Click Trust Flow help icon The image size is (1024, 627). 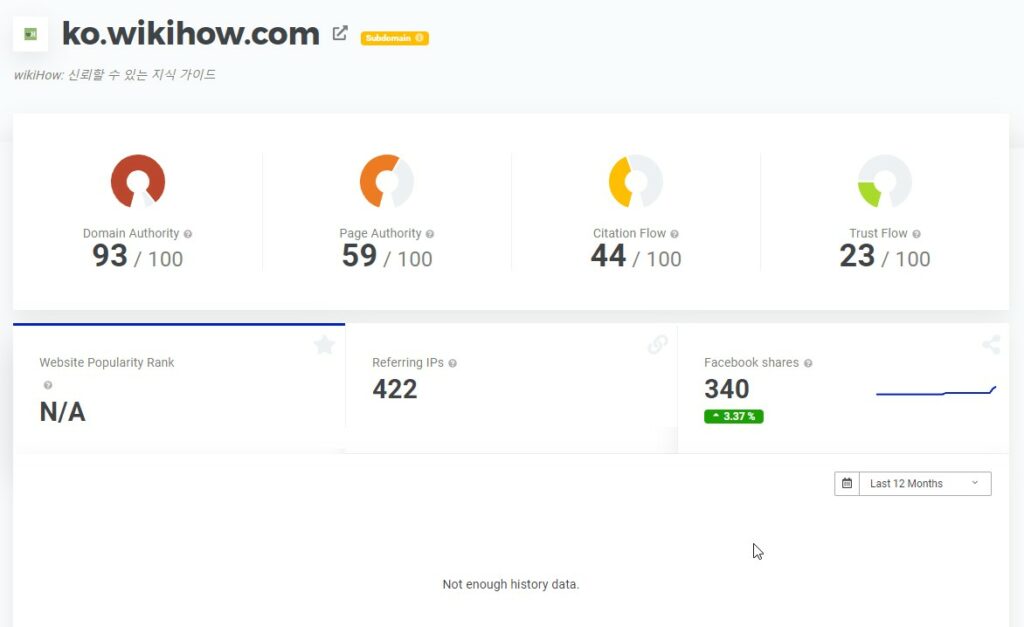tap(916, 234)
